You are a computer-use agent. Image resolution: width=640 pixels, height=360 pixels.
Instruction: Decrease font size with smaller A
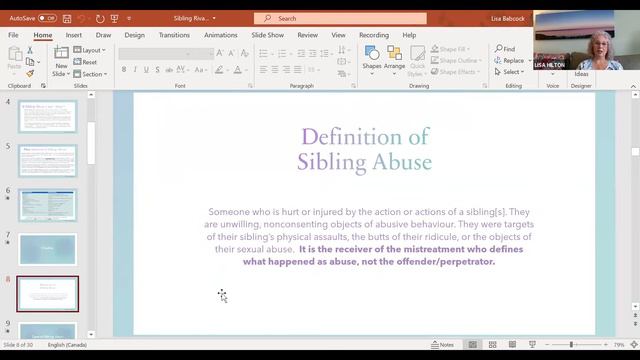coord(231,53)
